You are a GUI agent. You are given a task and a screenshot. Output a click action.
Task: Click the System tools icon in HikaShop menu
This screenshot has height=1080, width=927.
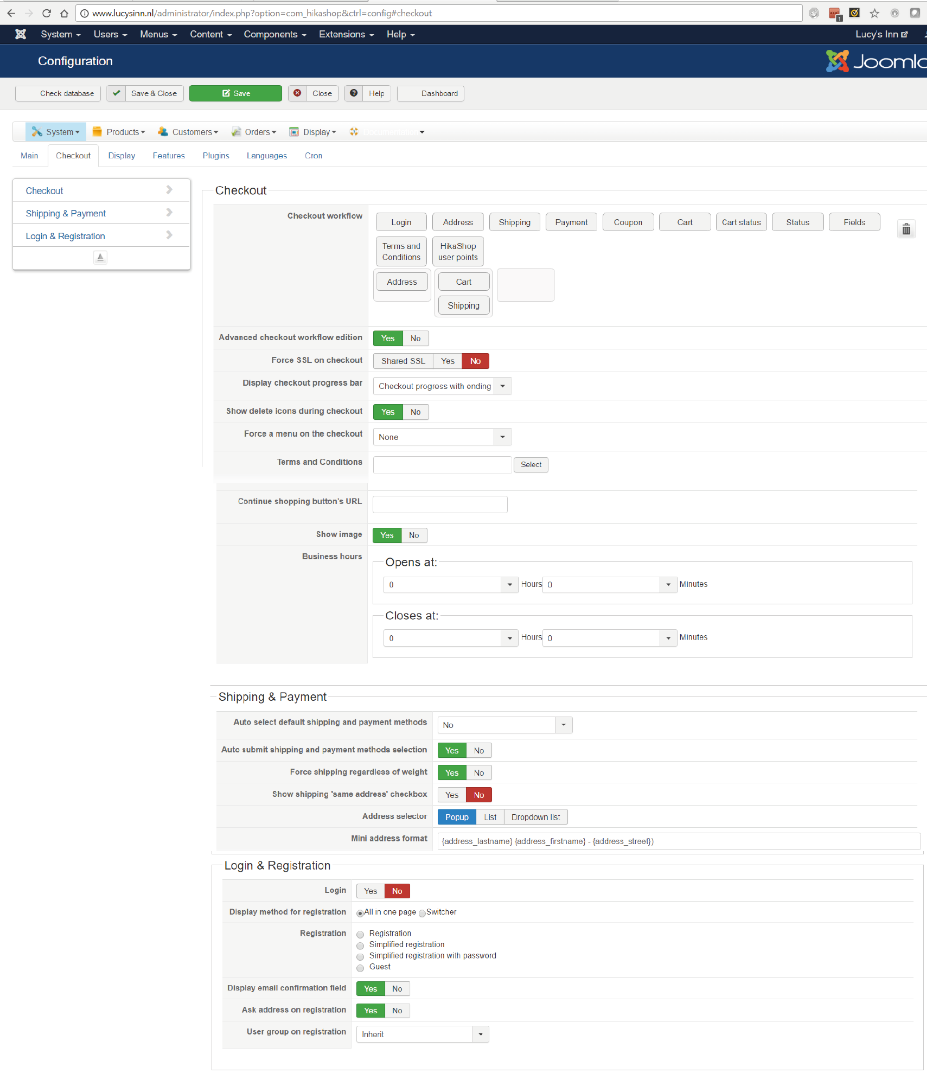(x=37, y=132)
